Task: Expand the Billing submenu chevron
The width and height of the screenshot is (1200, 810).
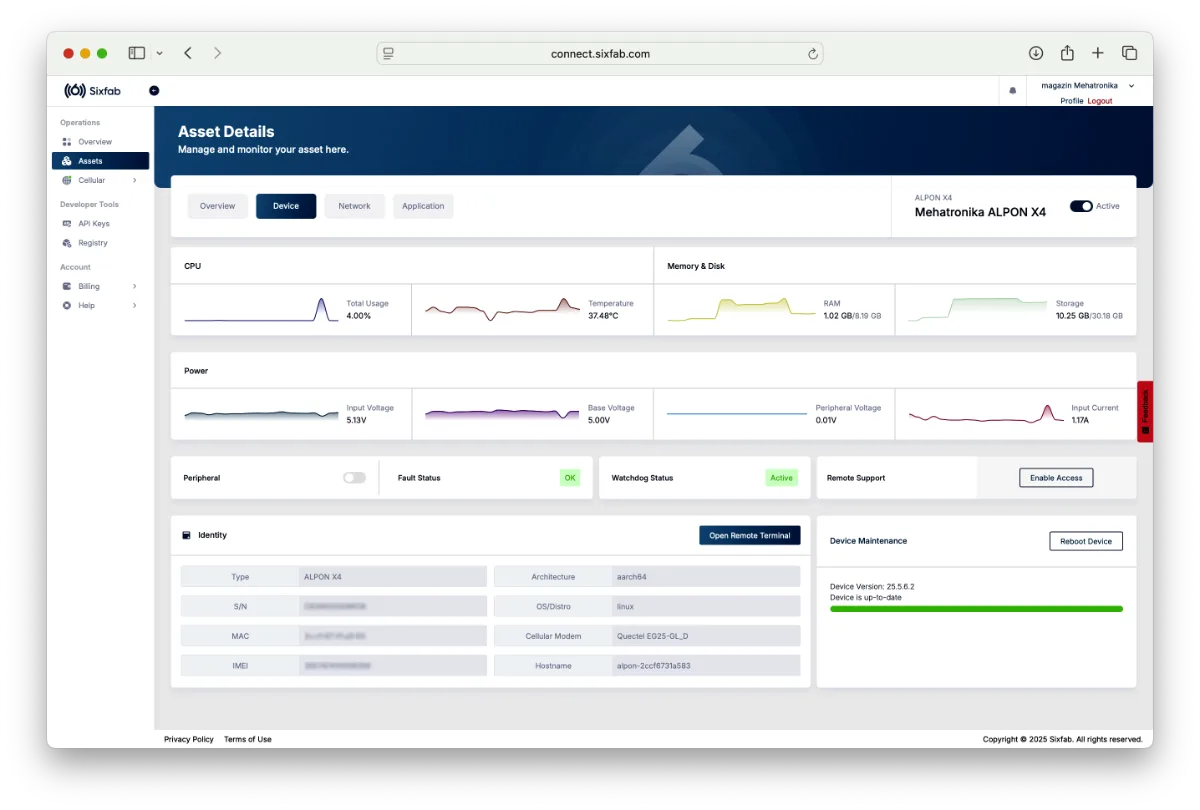Action: pyautogui.click(x=134, y=286)
